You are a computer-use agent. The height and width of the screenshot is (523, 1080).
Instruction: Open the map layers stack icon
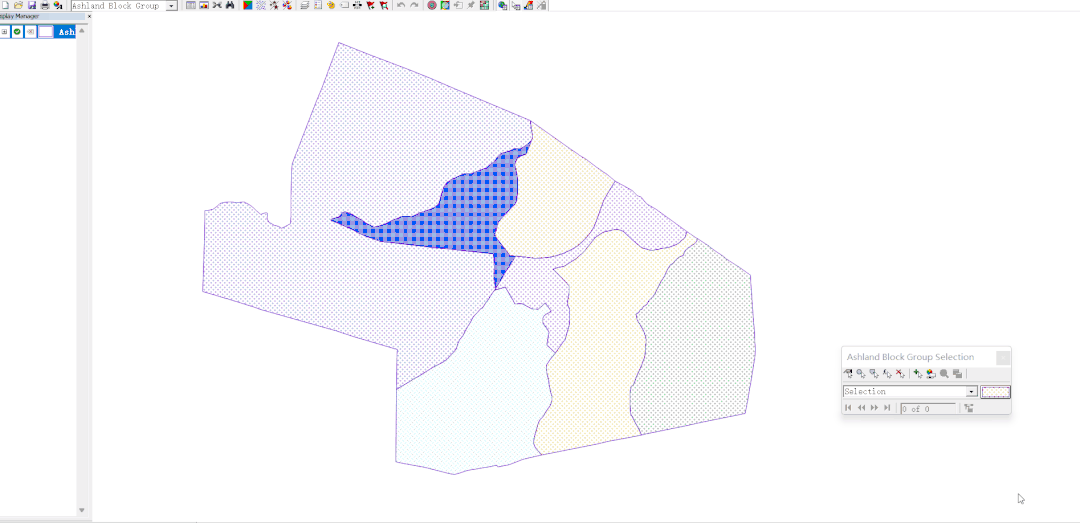point(304,5)
